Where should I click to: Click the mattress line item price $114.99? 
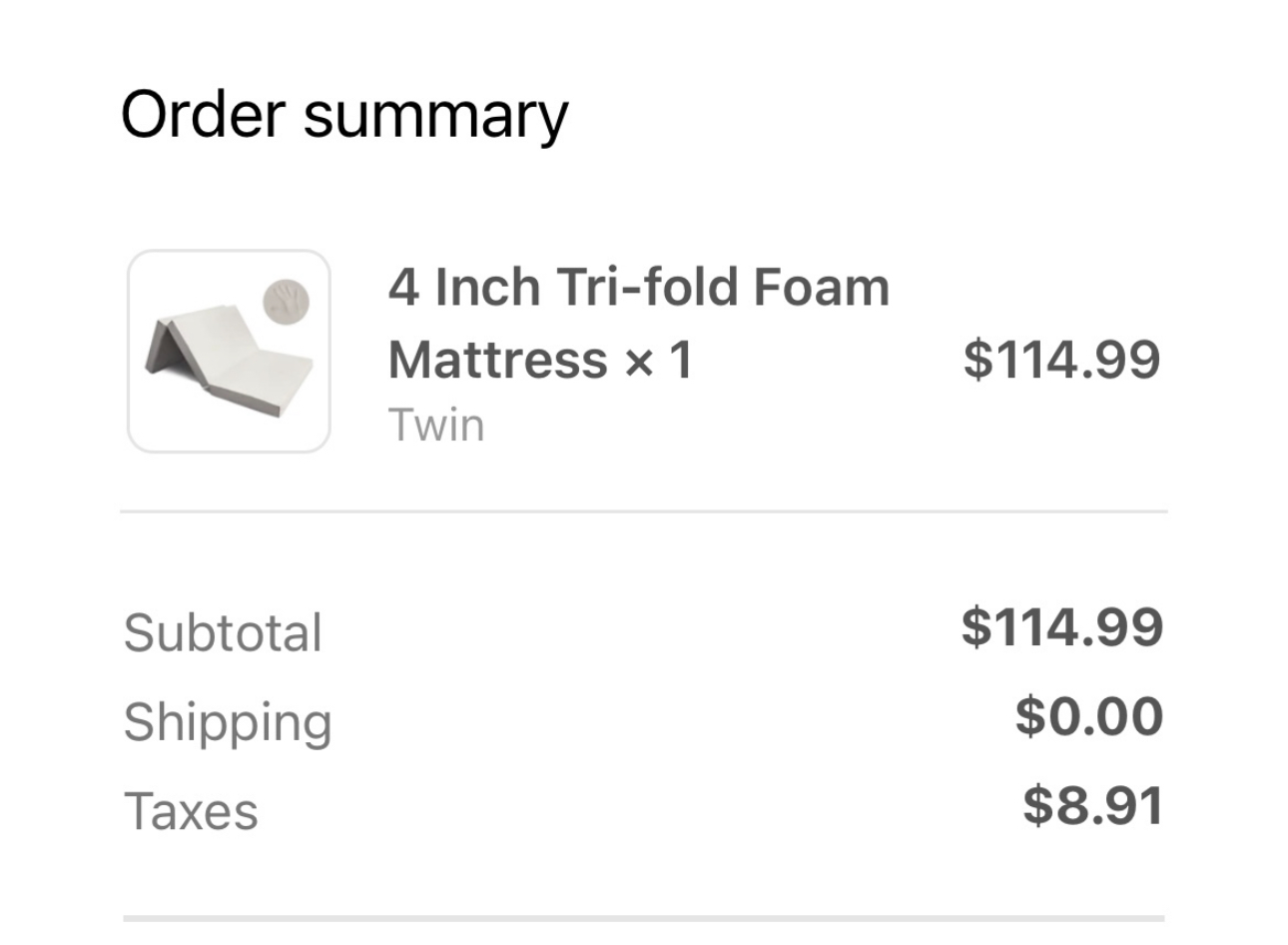pos(1061,360)
